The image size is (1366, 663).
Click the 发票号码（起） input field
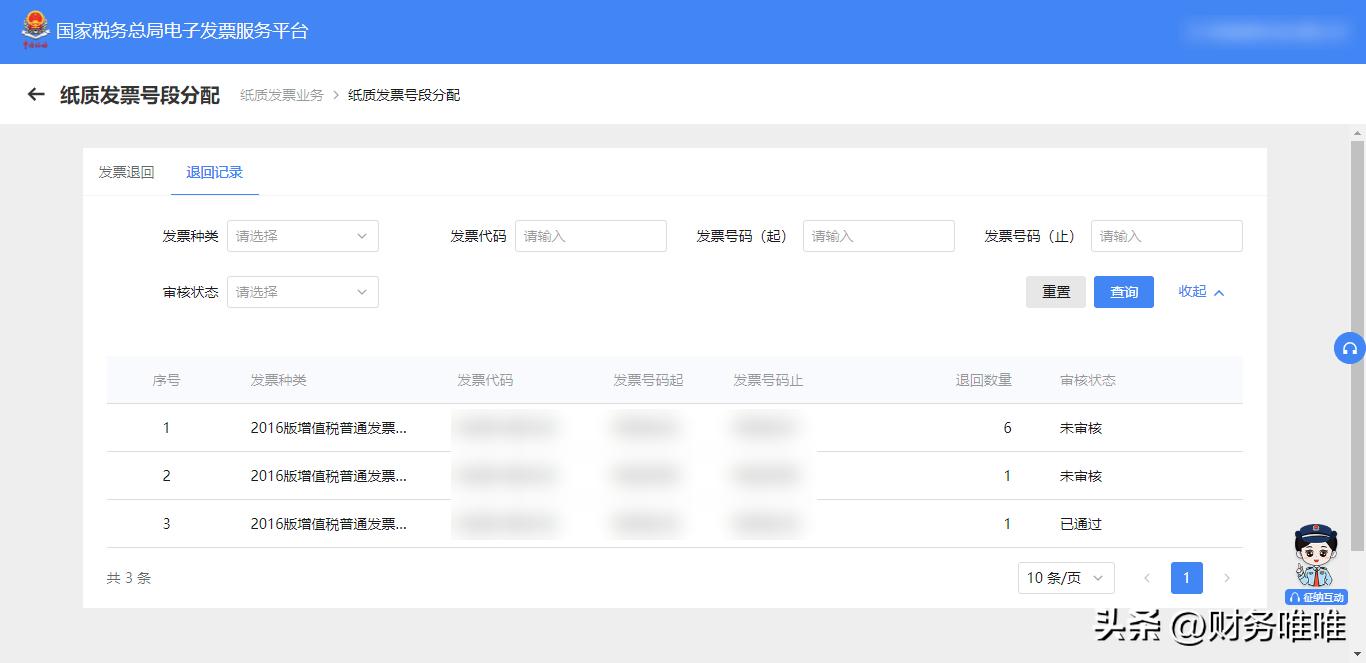point(878,236)
